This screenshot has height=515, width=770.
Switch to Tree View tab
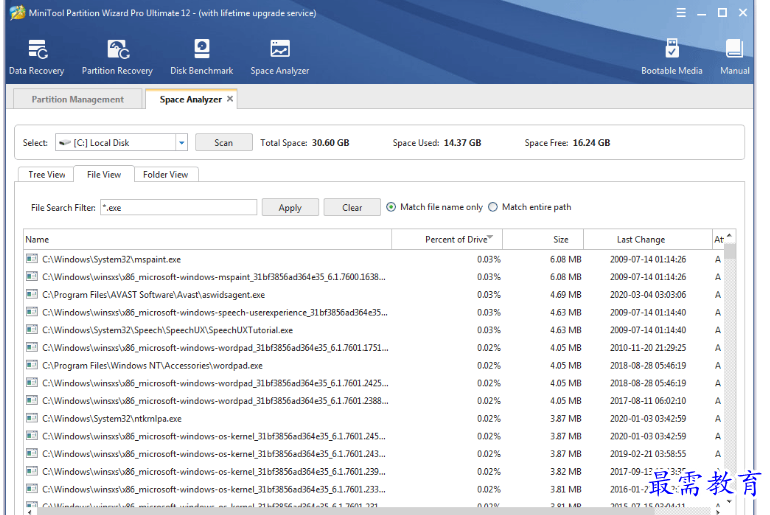pyautogui.click(x=47, y=175)
